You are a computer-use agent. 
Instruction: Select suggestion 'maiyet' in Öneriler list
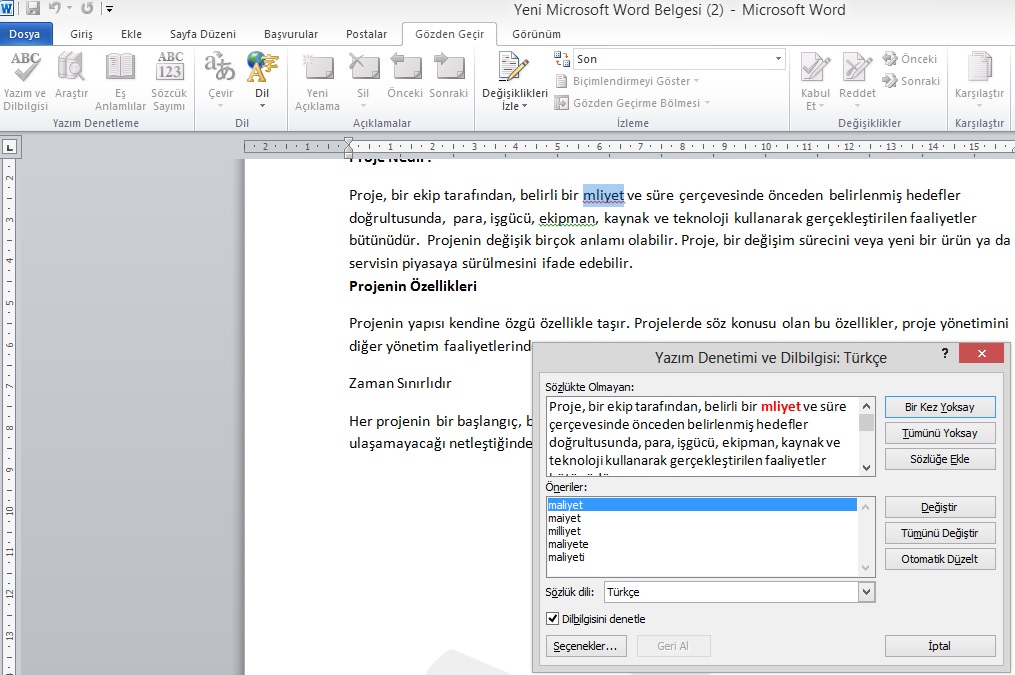tap(702, 518)
